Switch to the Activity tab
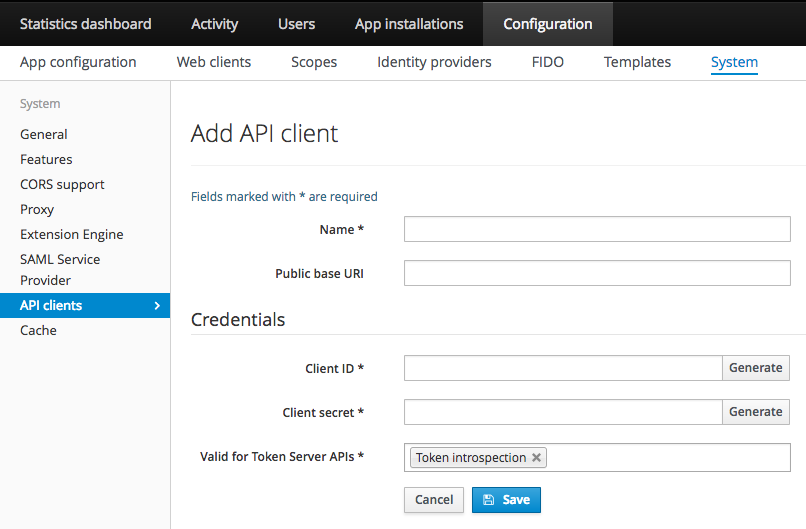This screenshot has width=806, height=529. point(214,24)
